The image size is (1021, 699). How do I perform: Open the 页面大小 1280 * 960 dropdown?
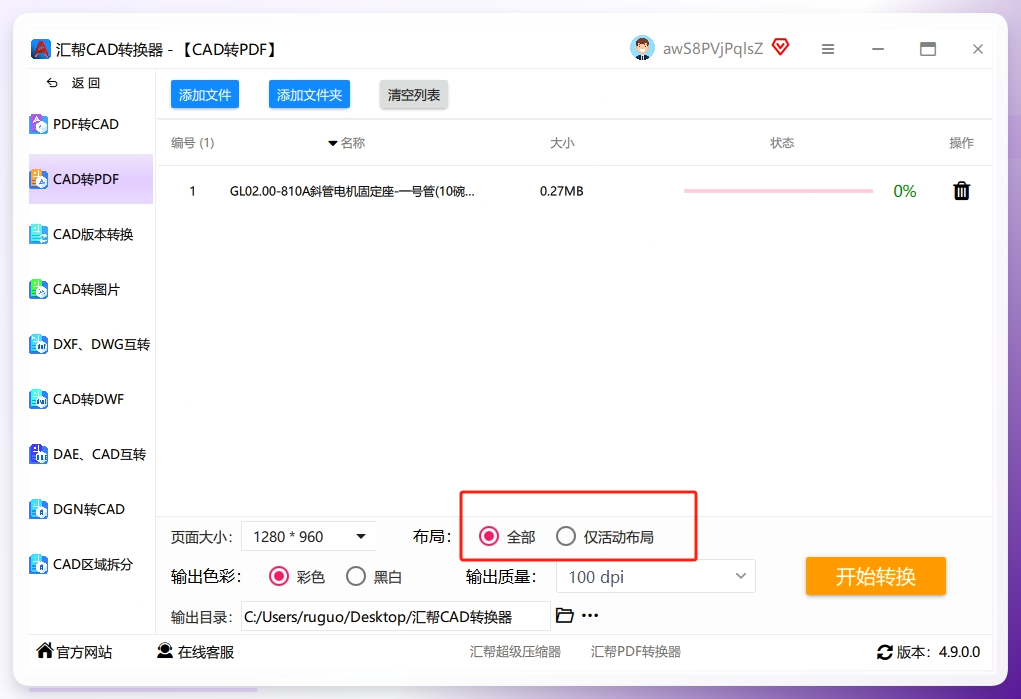click(309, 537)
